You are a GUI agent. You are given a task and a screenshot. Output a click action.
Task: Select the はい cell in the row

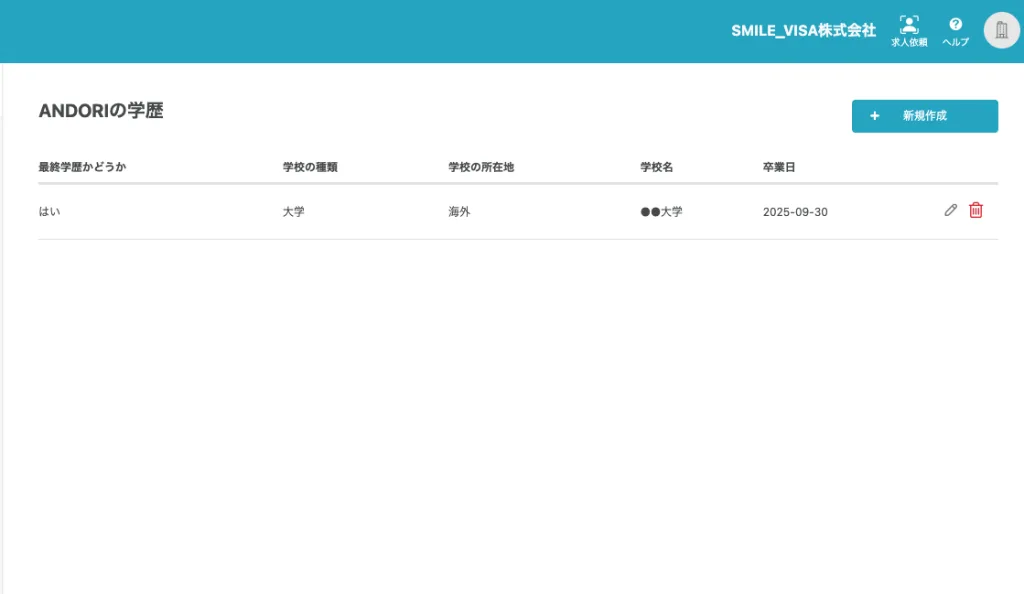(49, 212)
